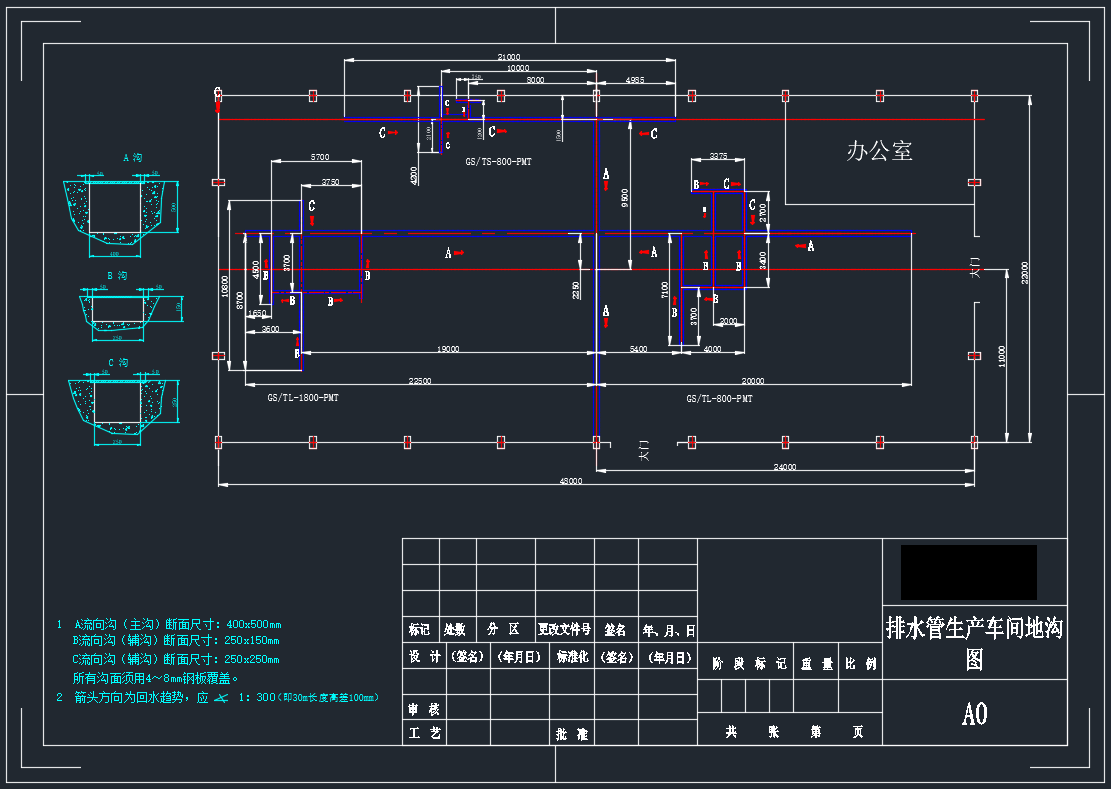Select note line about 4~8mm钢板覆盖
This screenshot has height=789, width=1111.
156,678
